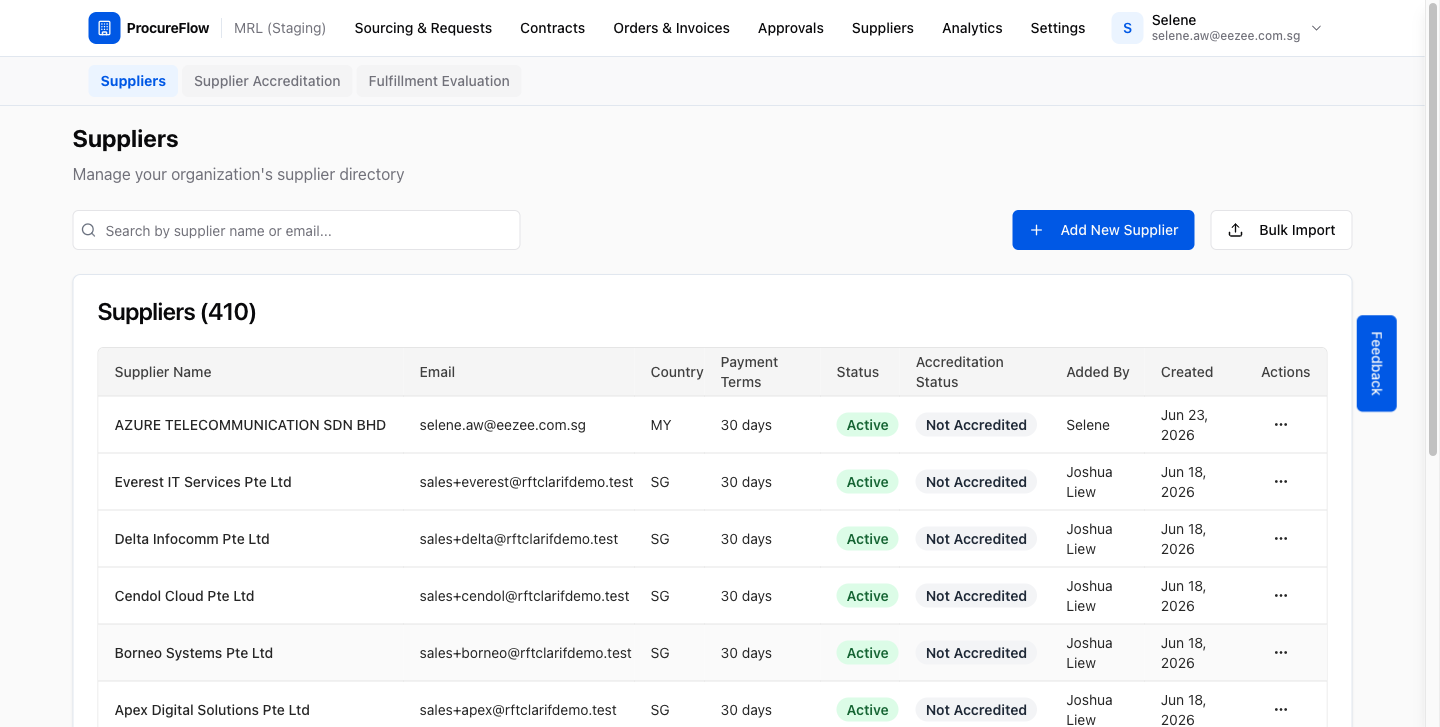
Task: Select Cendol Cloud Pte Ltd name
Action: (184, 596)
